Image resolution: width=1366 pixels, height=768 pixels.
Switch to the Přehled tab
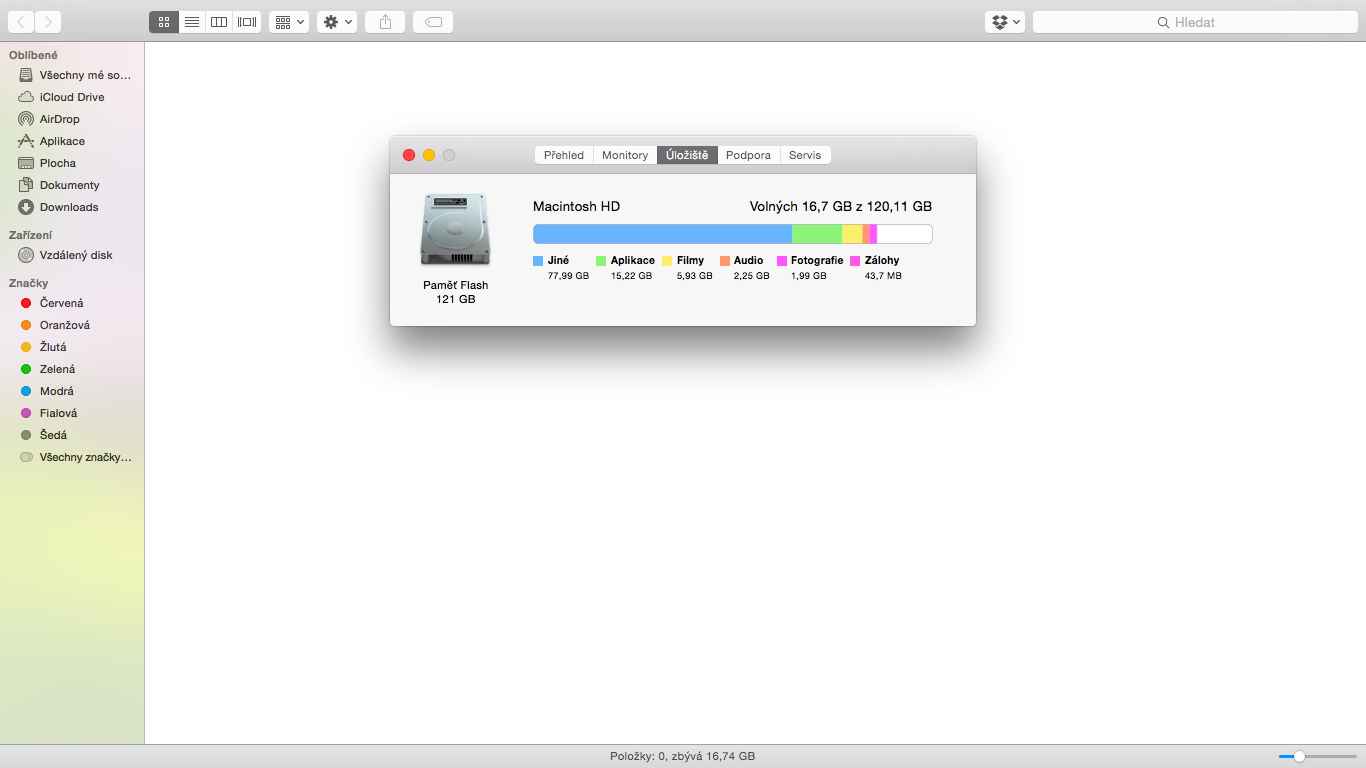pos(564,155)
